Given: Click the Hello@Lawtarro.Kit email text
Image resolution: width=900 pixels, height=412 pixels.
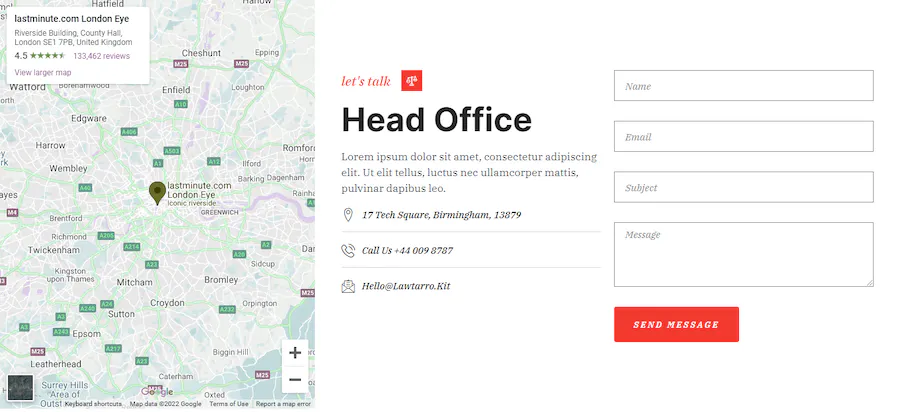Looking at the screenshot, I should 406,286.
